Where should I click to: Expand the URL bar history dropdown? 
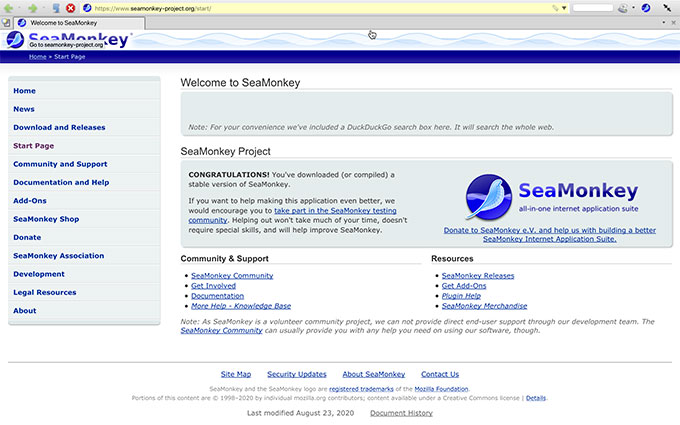[564, 8]
